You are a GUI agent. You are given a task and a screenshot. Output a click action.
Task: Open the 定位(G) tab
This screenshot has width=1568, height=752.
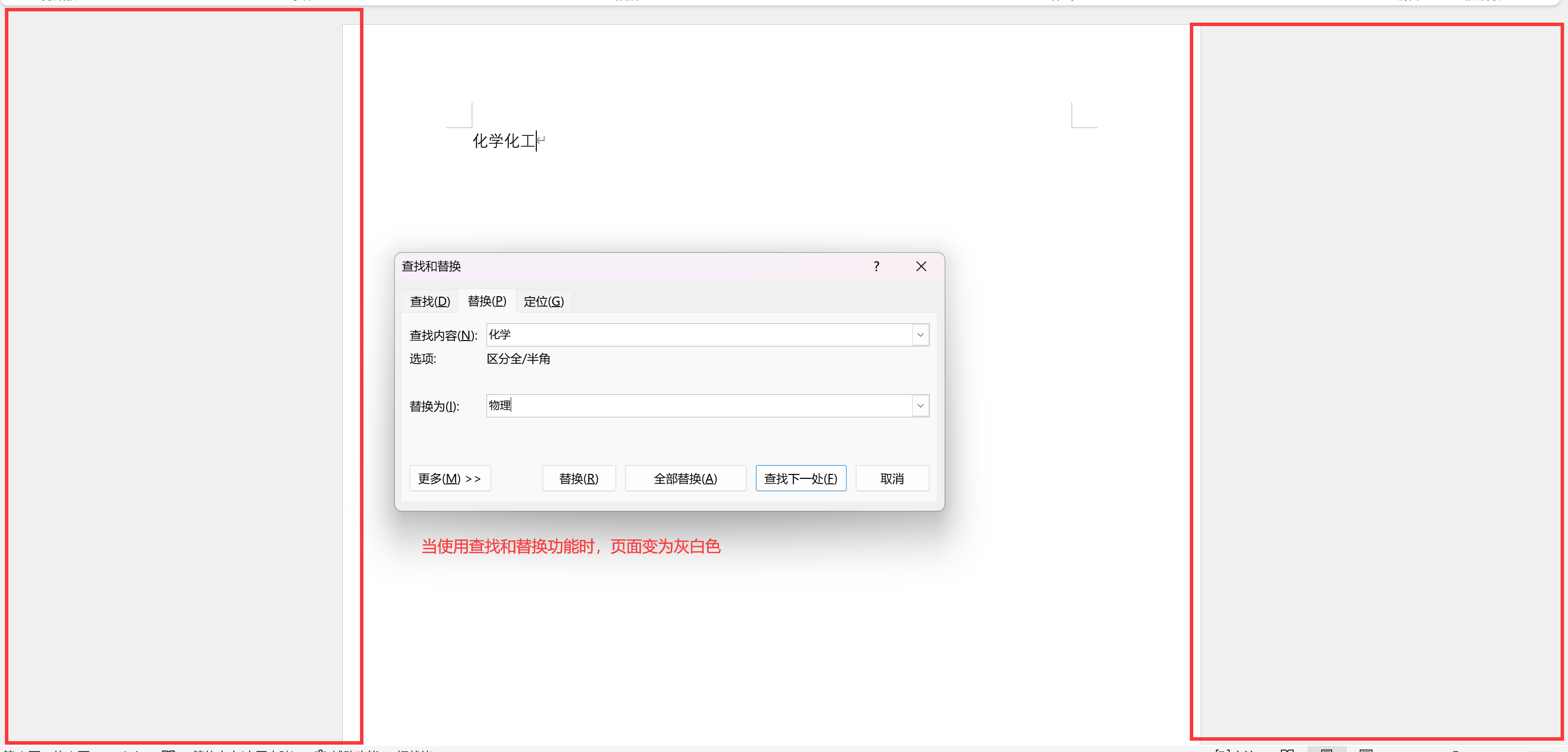click(544, 301)
